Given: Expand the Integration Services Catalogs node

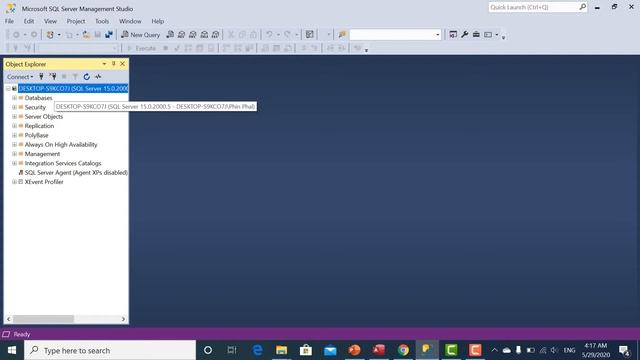Looking at the screenshot, I should (x=14, y=163).
